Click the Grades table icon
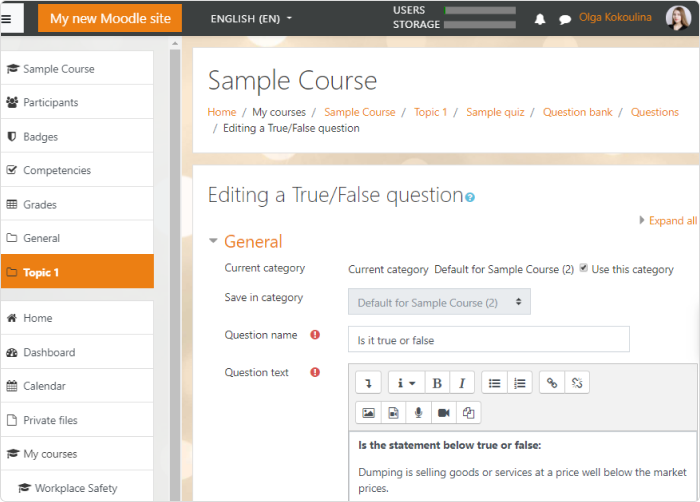The image size is (700, 502). [x=12, y=204]
